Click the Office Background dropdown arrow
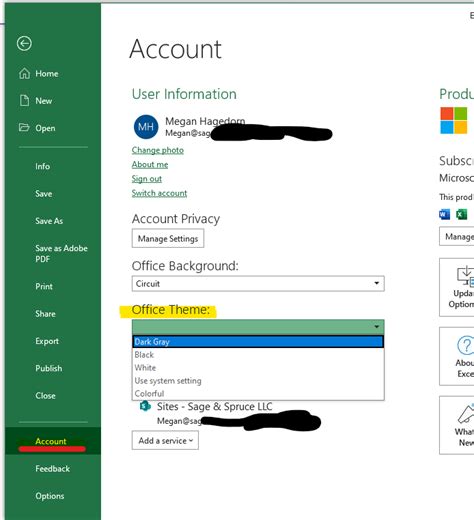474x520 pixels. [377, 283]
